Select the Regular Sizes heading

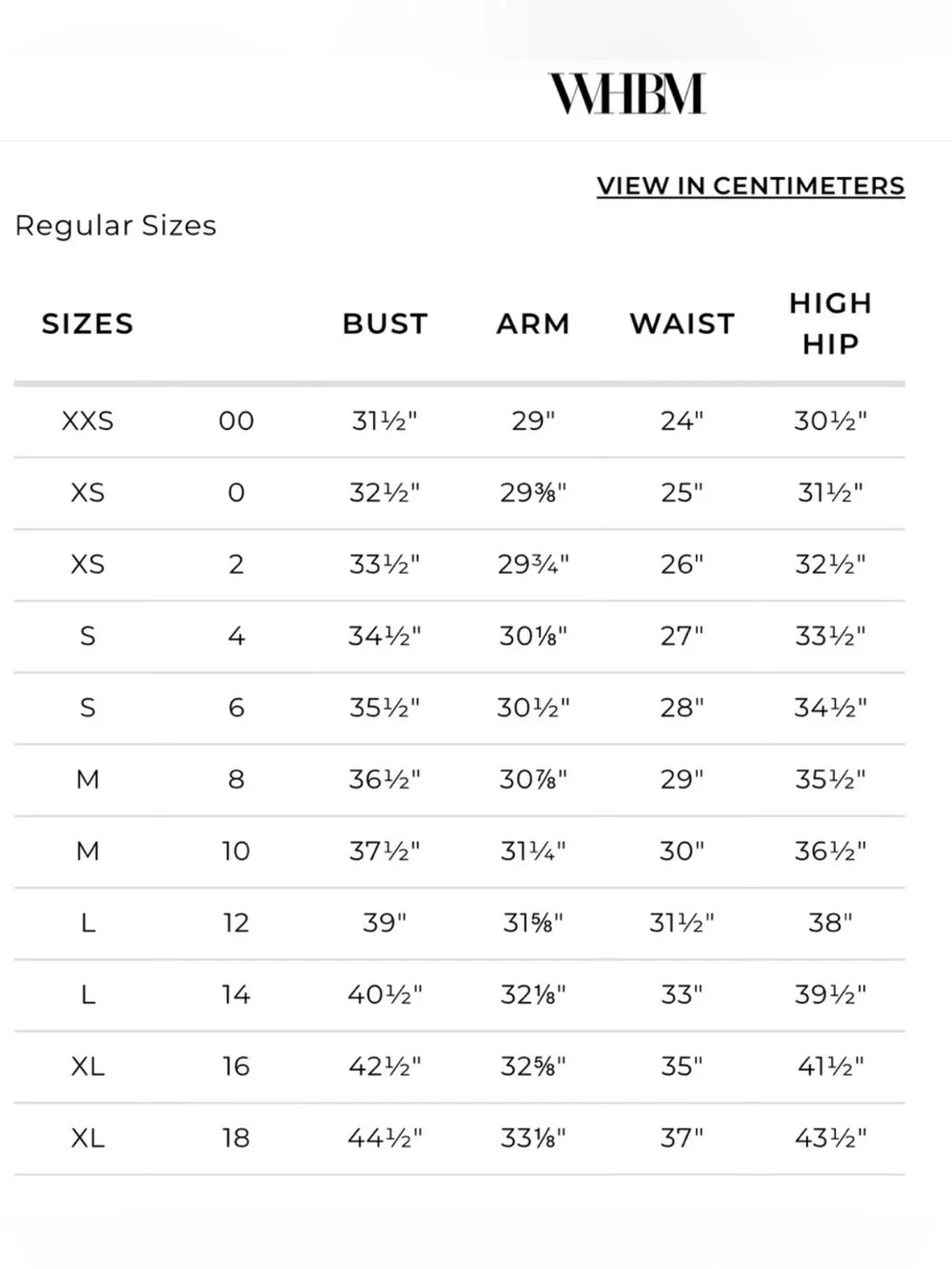(x=116, y=226)
